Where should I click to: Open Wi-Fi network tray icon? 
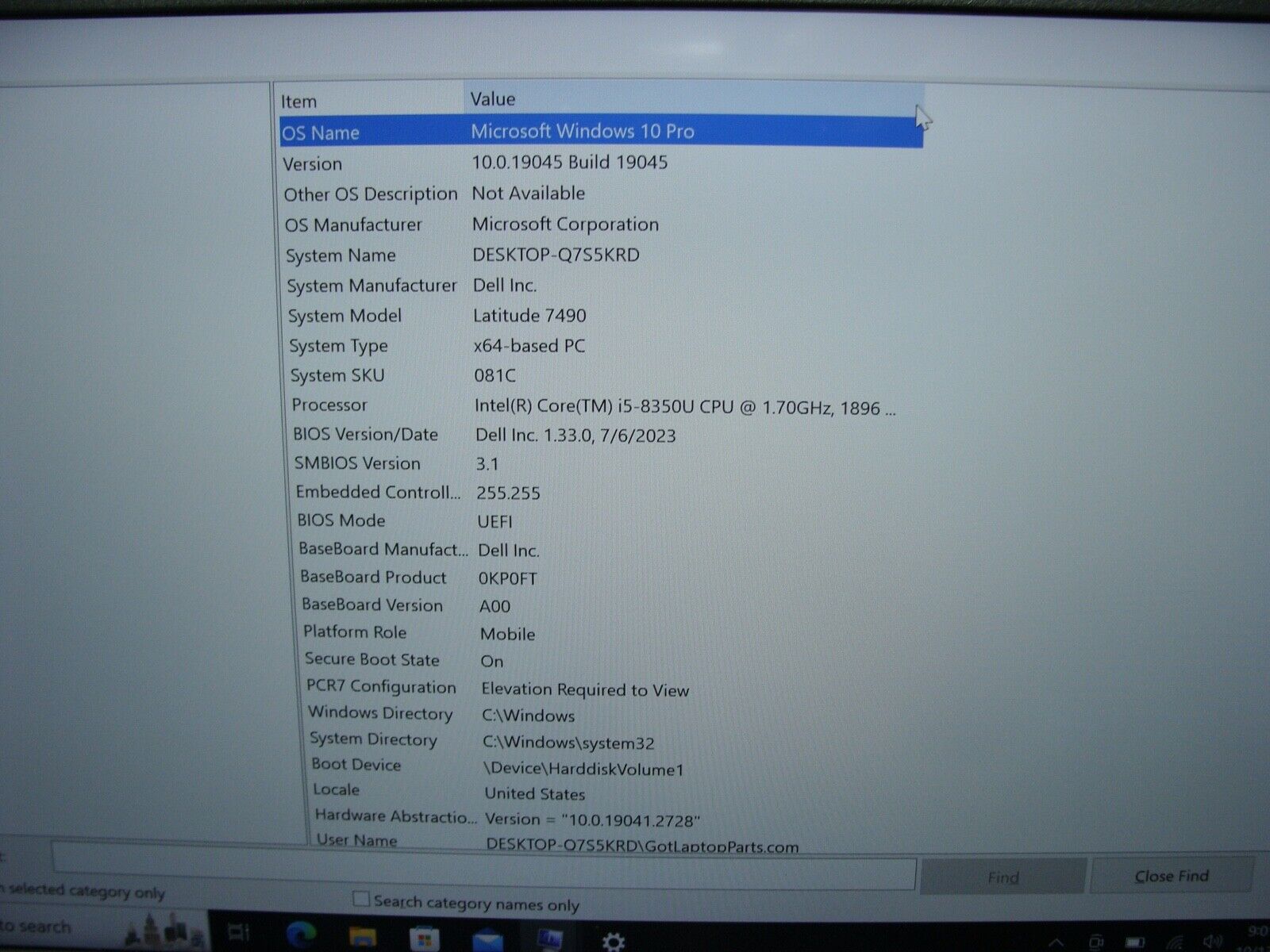click(1175, 942)
